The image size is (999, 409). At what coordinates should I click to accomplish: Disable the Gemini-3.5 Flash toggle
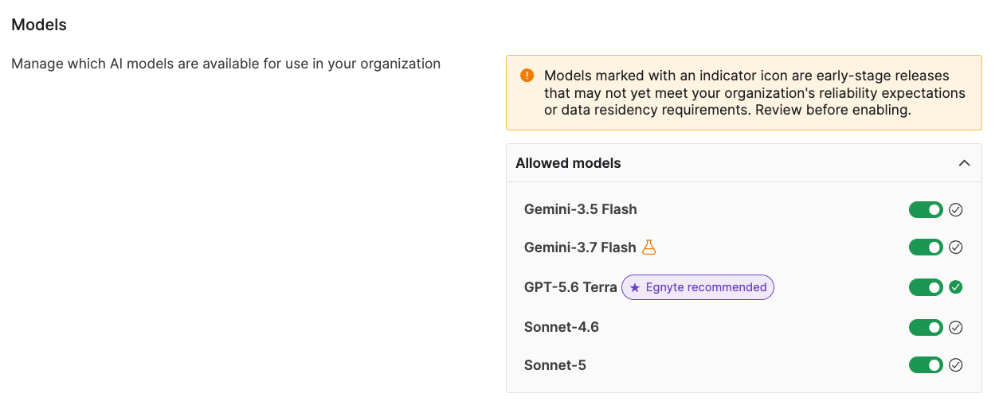tap(926, 210)
